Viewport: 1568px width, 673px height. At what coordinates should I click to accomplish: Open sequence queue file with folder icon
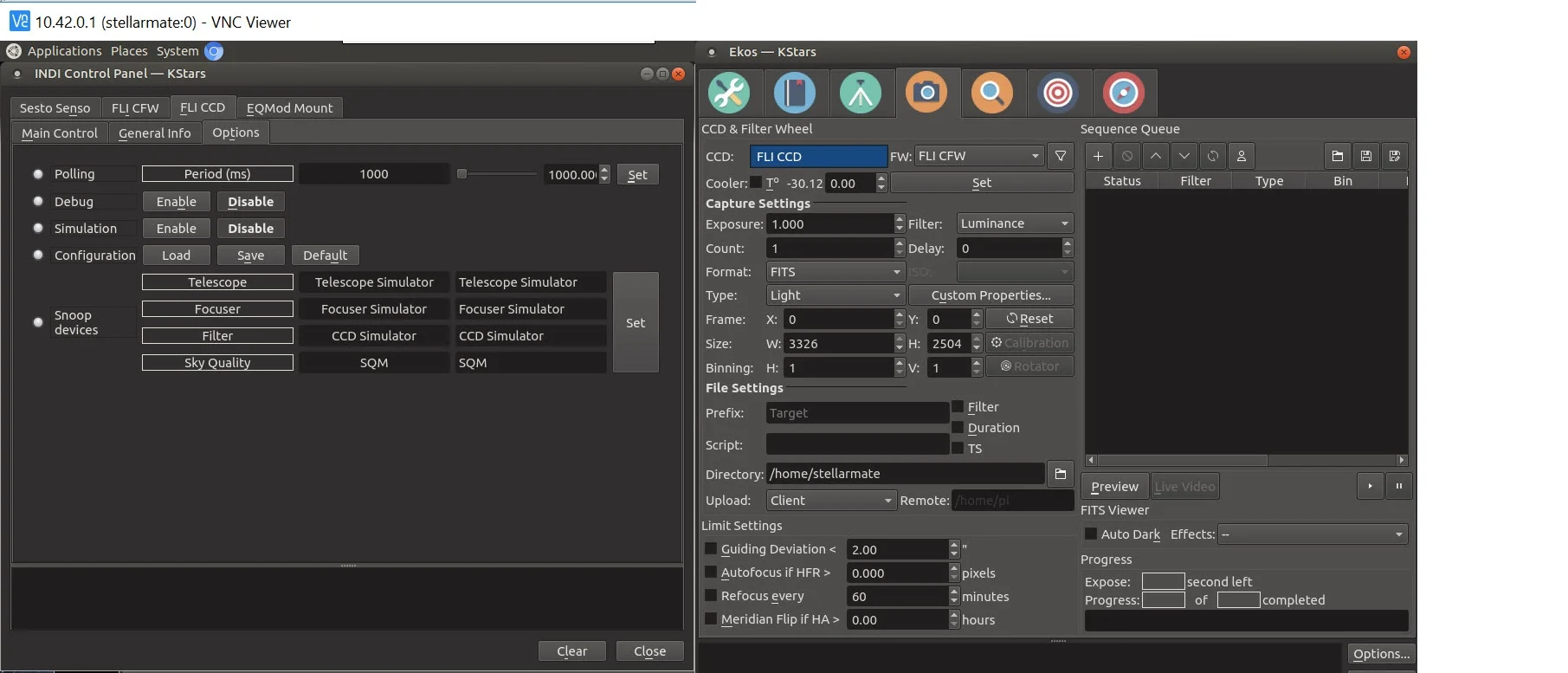point(1338,156)
